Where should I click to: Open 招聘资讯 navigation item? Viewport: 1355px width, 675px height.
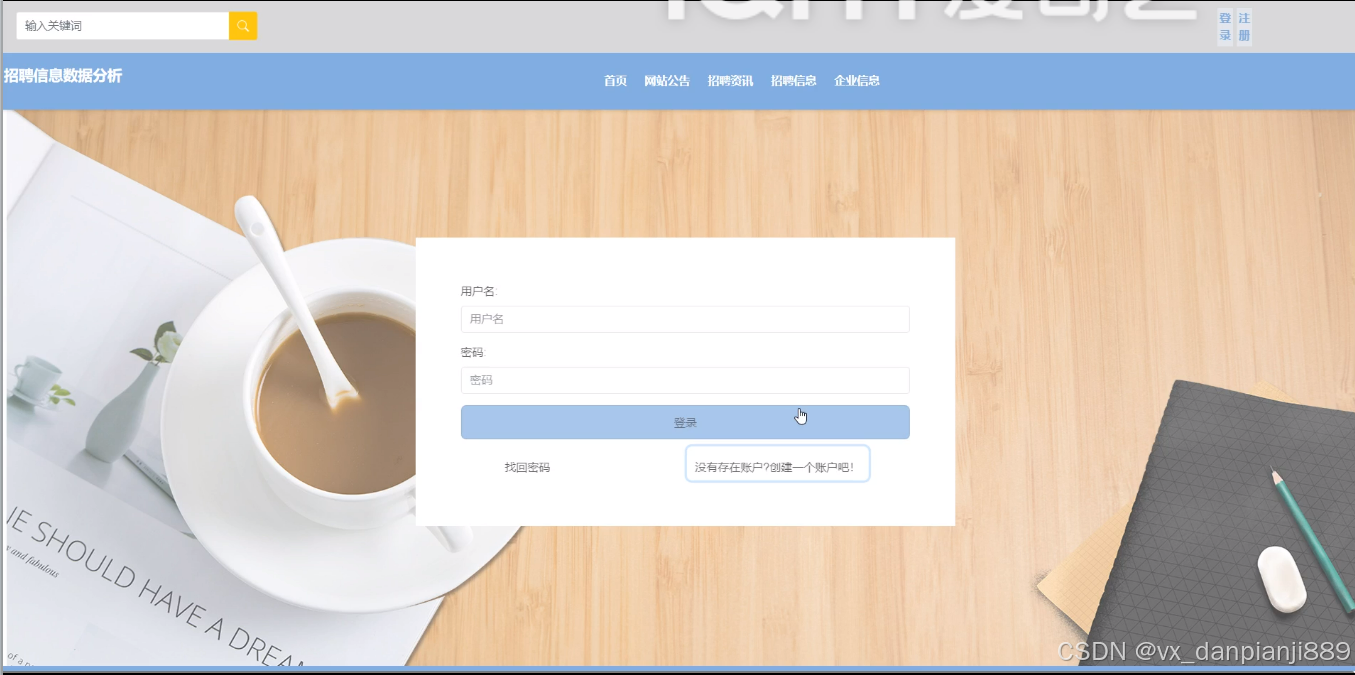730,81
